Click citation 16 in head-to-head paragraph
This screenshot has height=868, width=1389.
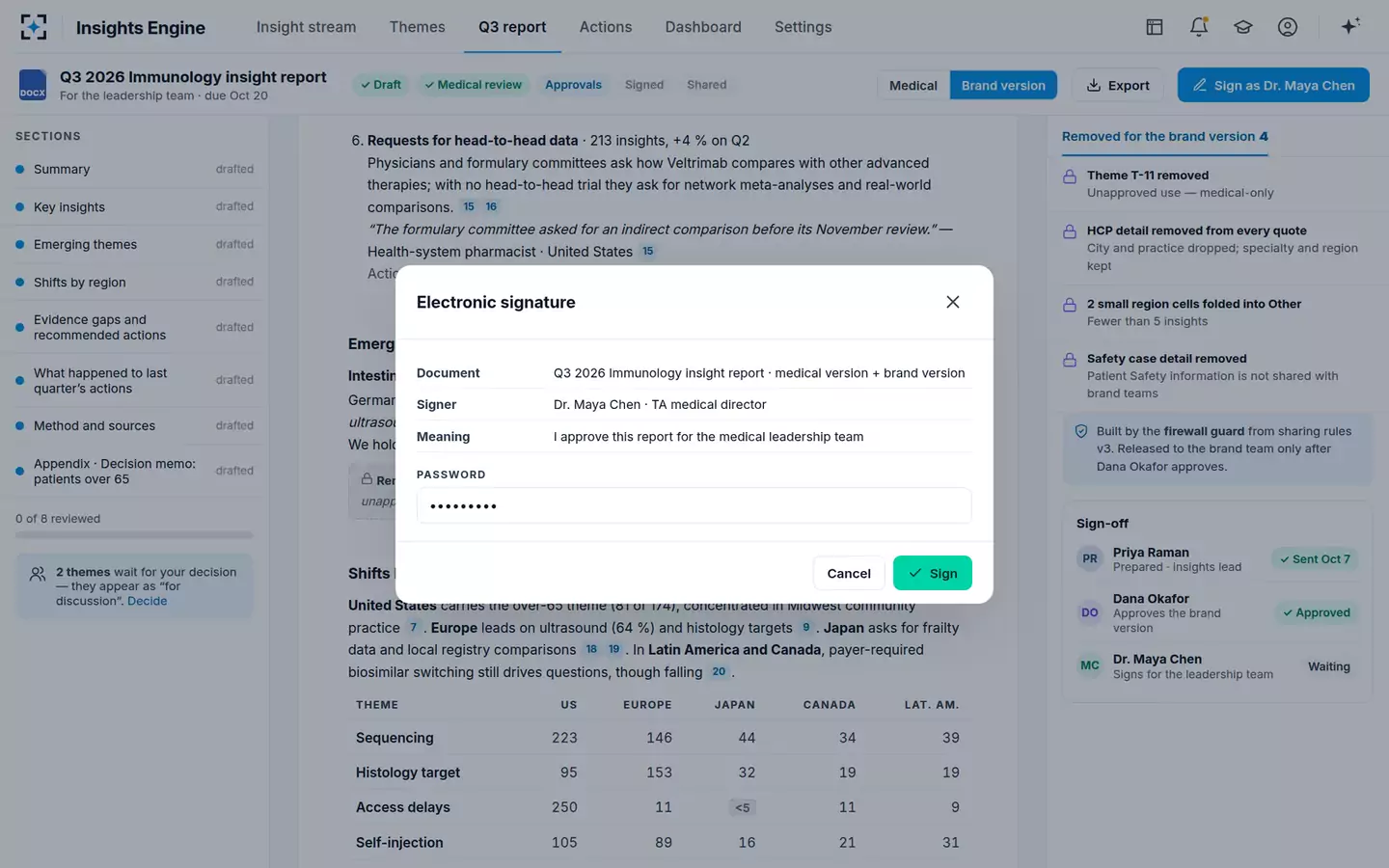coord(491,206)
